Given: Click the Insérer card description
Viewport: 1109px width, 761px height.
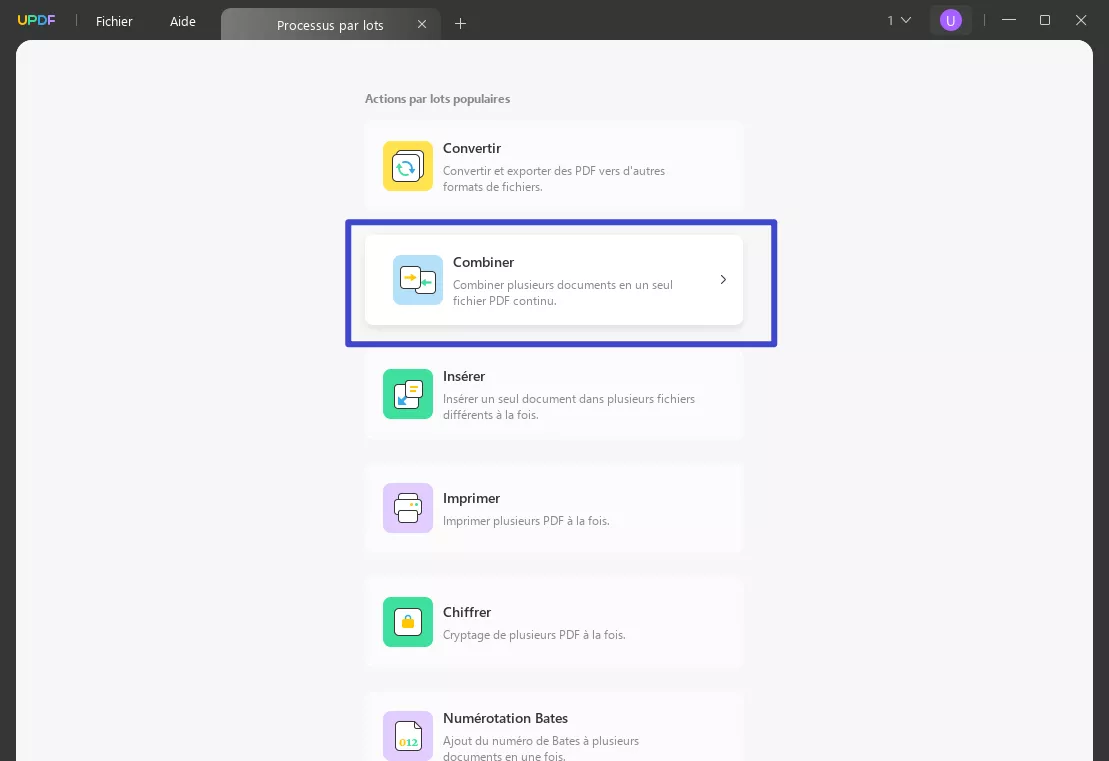Looking at the screenshot, I should [x=569, y=407].
